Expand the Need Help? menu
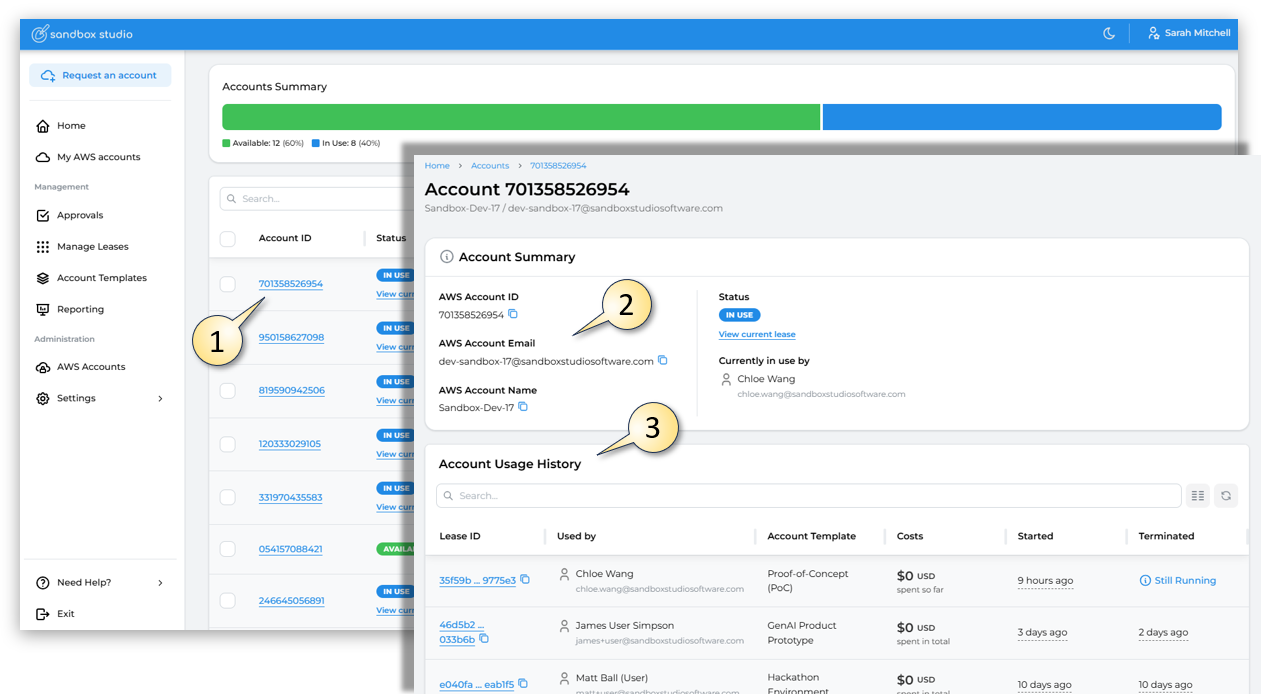The image size is (1269, 694). [x=160, y=583]
